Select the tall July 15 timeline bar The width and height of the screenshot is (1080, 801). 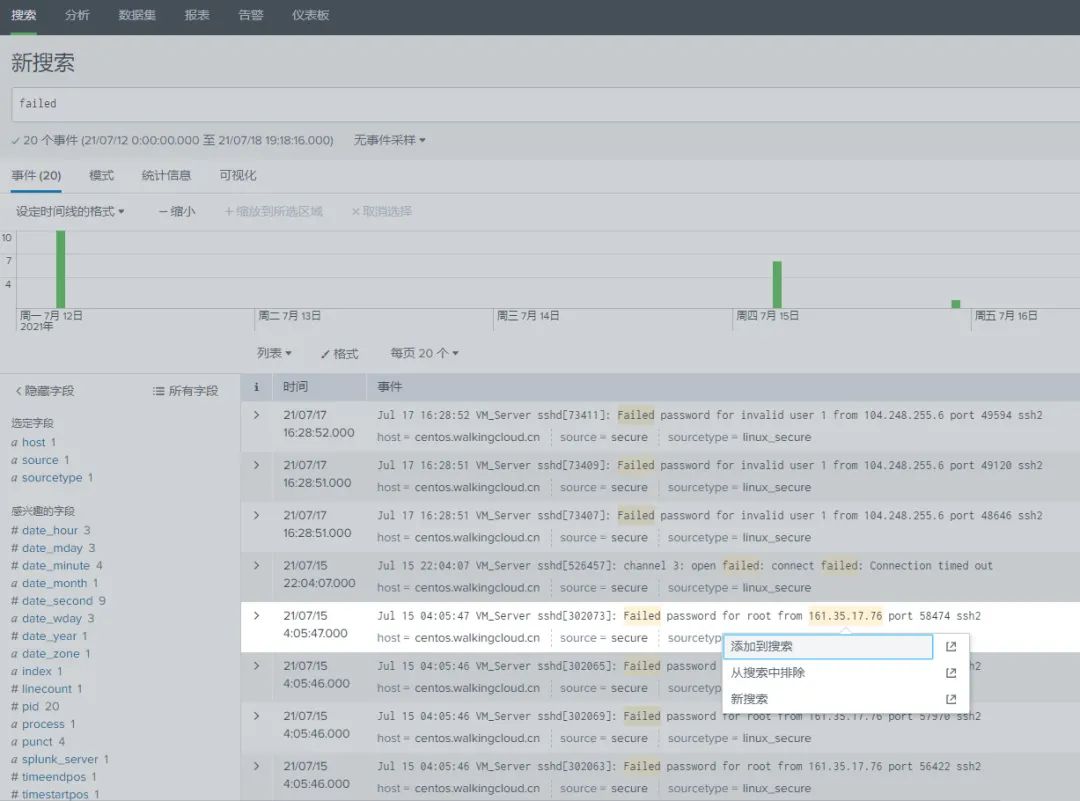[777, 284]
